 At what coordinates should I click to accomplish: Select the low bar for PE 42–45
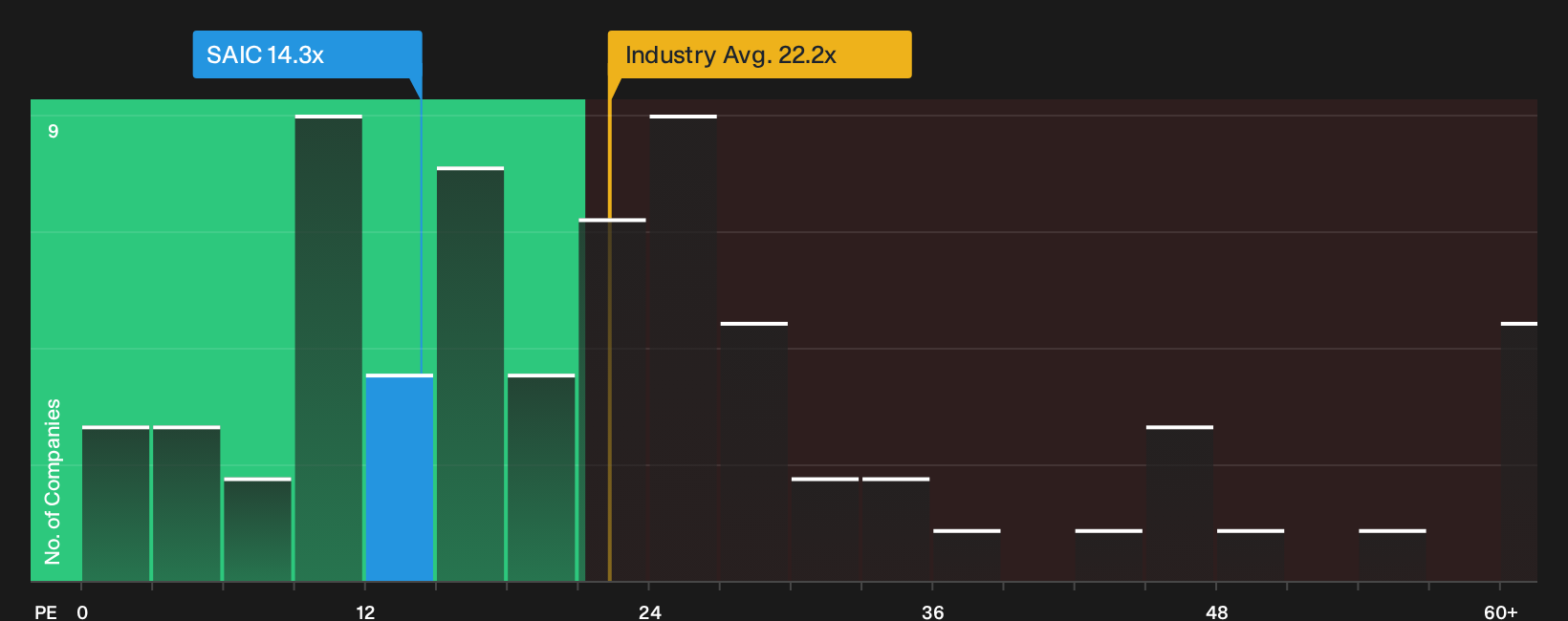coord(1109,555)
